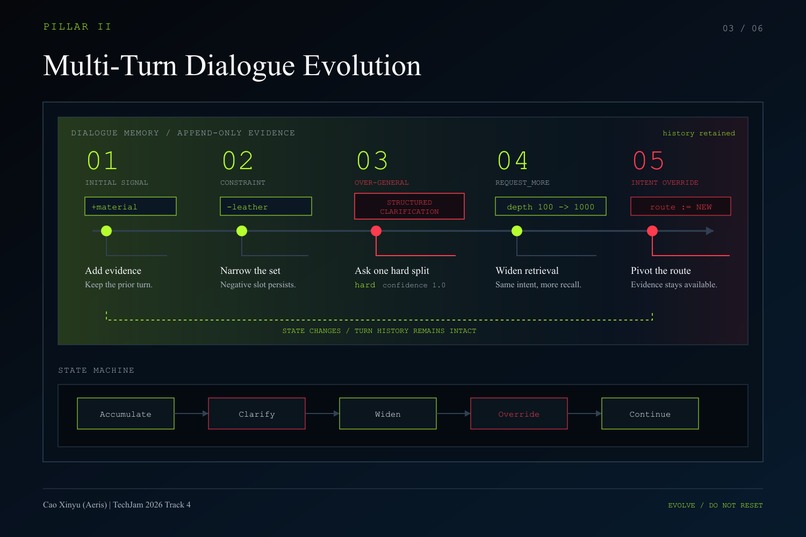Select the Clarify state box

257,414
